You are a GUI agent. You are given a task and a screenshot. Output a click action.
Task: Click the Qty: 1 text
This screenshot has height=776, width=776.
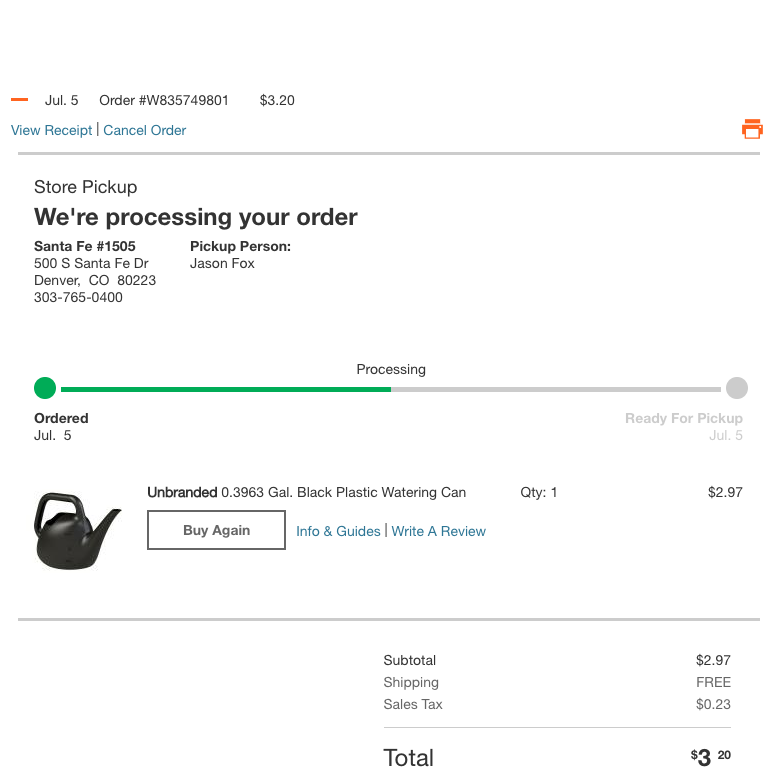click(539, 492)
